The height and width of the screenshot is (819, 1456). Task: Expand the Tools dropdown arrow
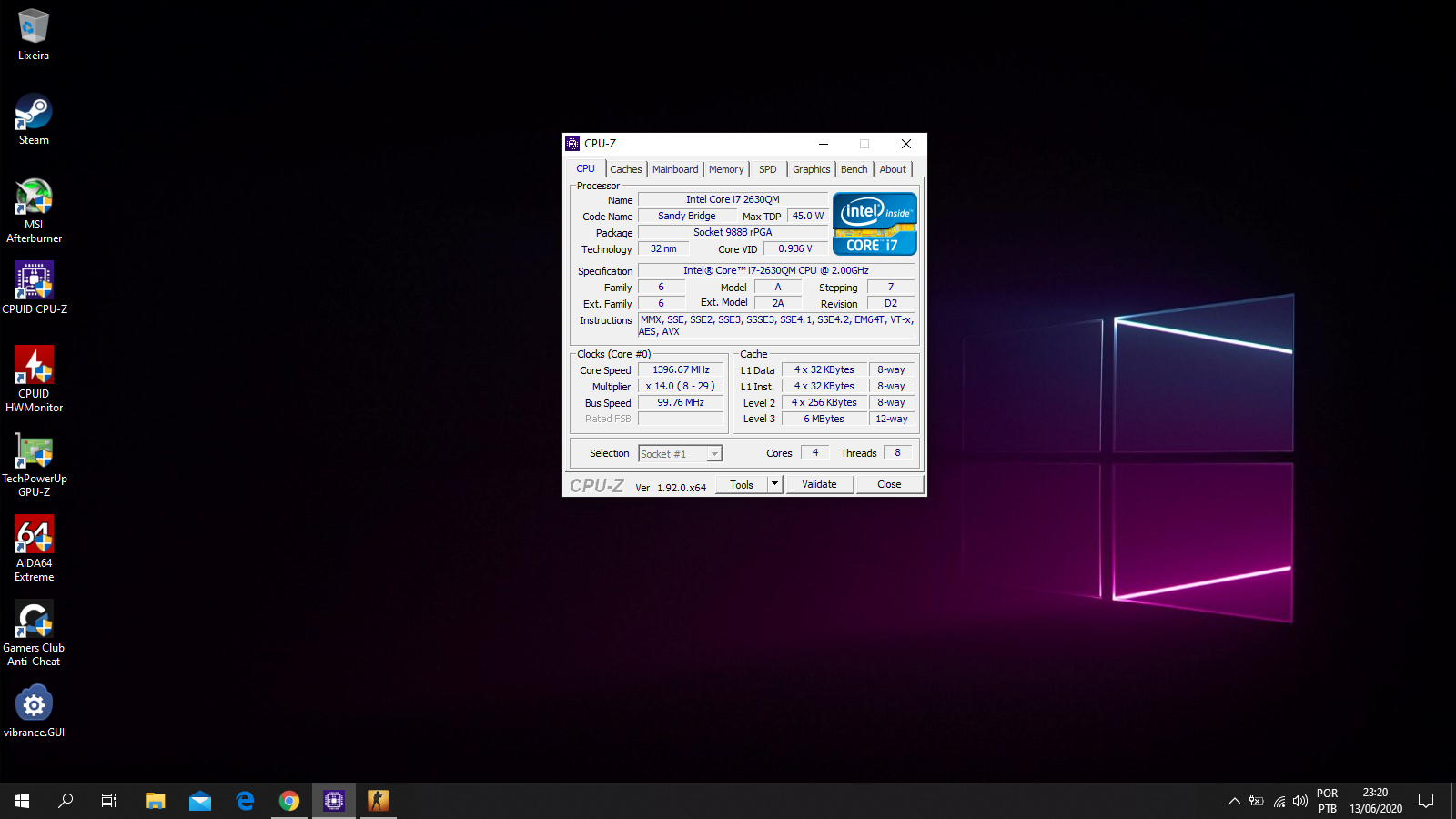coord(775,484)
